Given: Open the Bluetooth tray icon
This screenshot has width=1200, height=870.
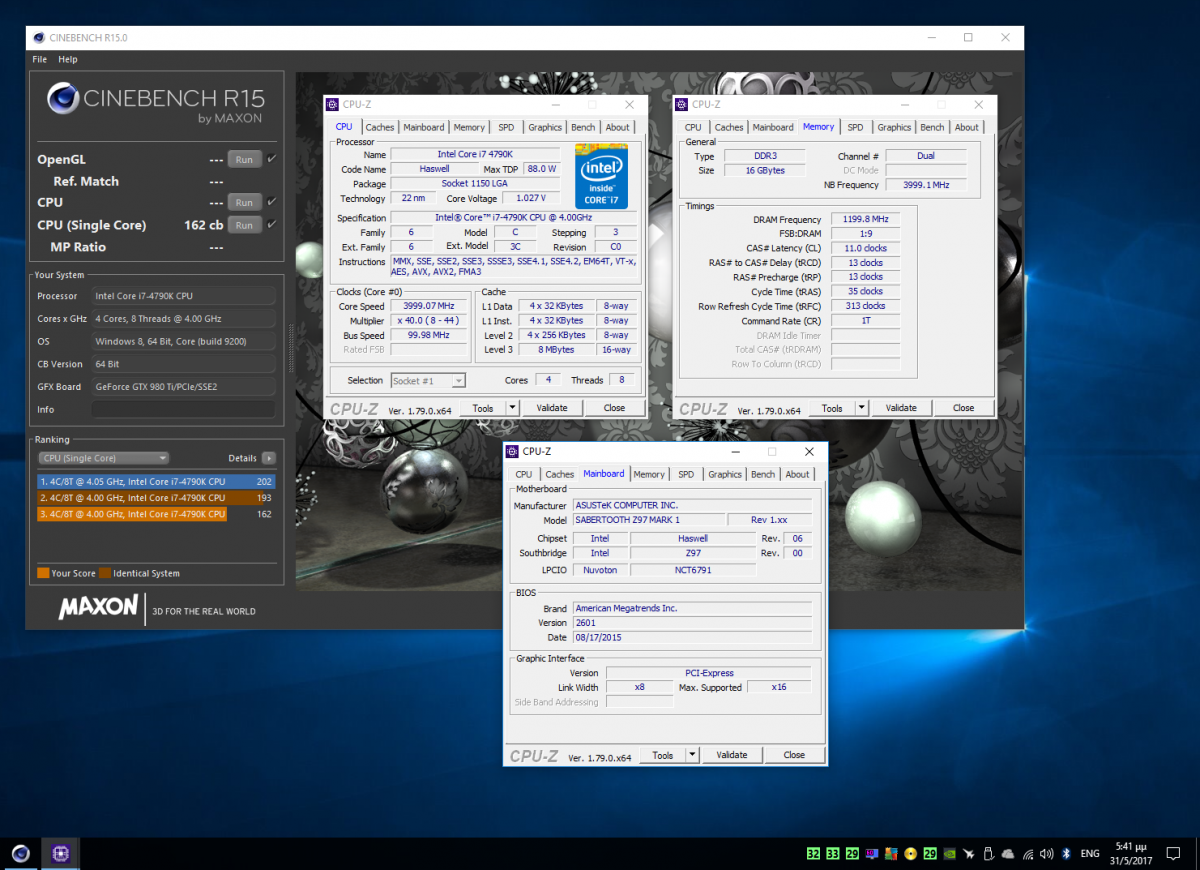Looking at the screenshot, I should coord(1066,854).
